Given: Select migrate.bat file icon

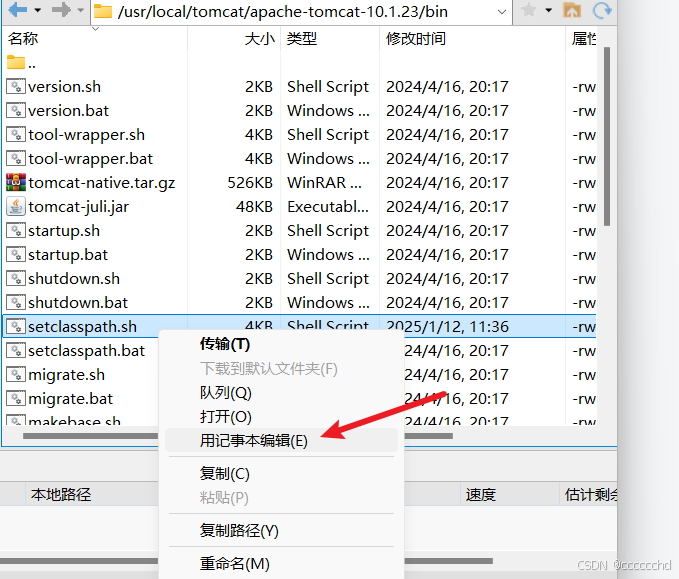Looking at the screenshot, I should (16, 398).
